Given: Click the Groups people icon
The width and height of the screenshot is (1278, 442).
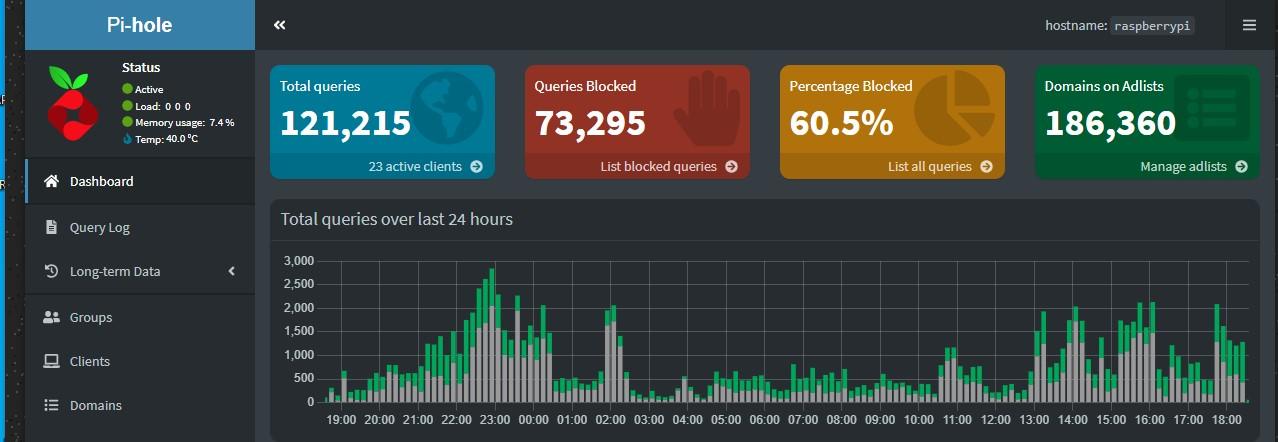Looking at the screenshot, I should tap(52, 317).
